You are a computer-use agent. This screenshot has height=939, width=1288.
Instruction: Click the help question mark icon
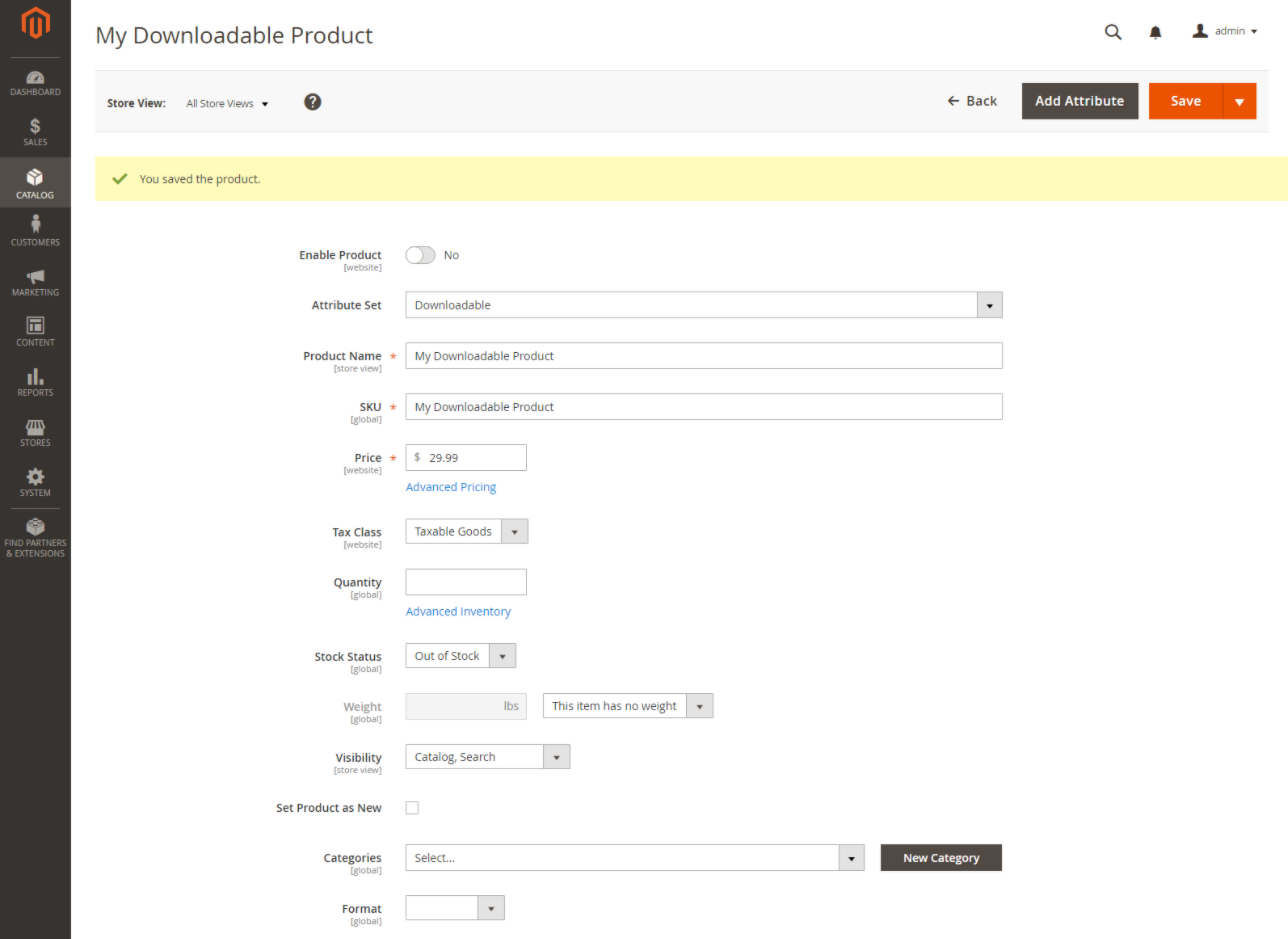point(313,102)
